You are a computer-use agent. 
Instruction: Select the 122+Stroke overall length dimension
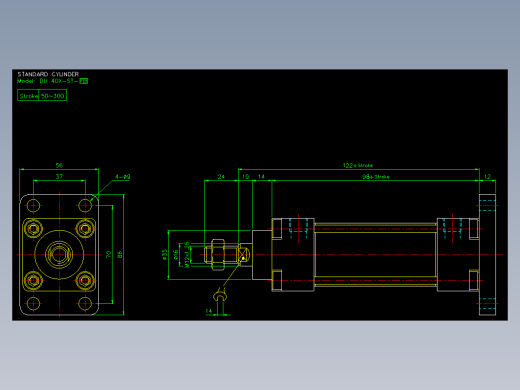coord(358,165)
